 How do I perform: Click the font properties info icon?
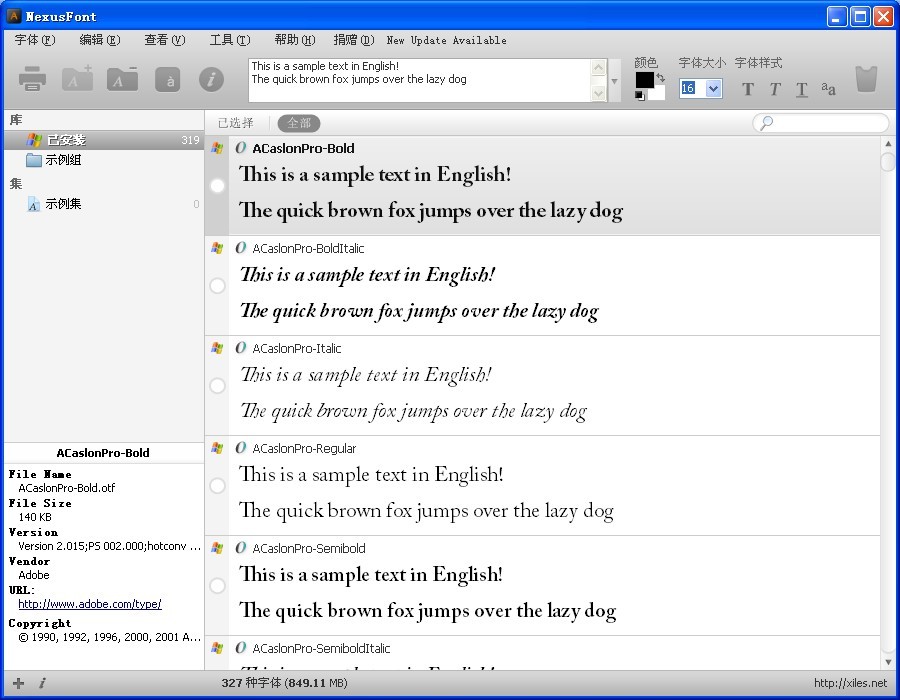[x=211, y=80]
